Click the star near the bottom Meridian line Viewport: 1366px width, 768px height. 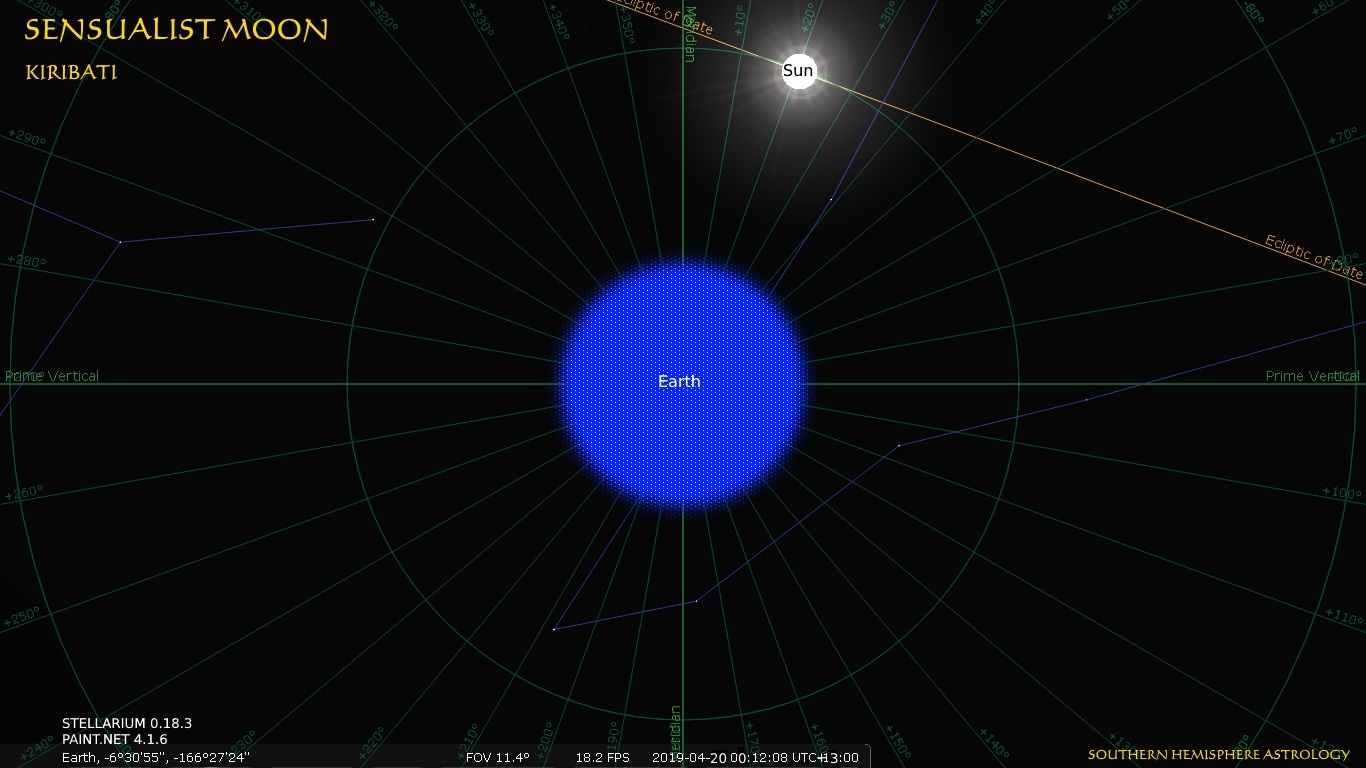pos(697,601)
